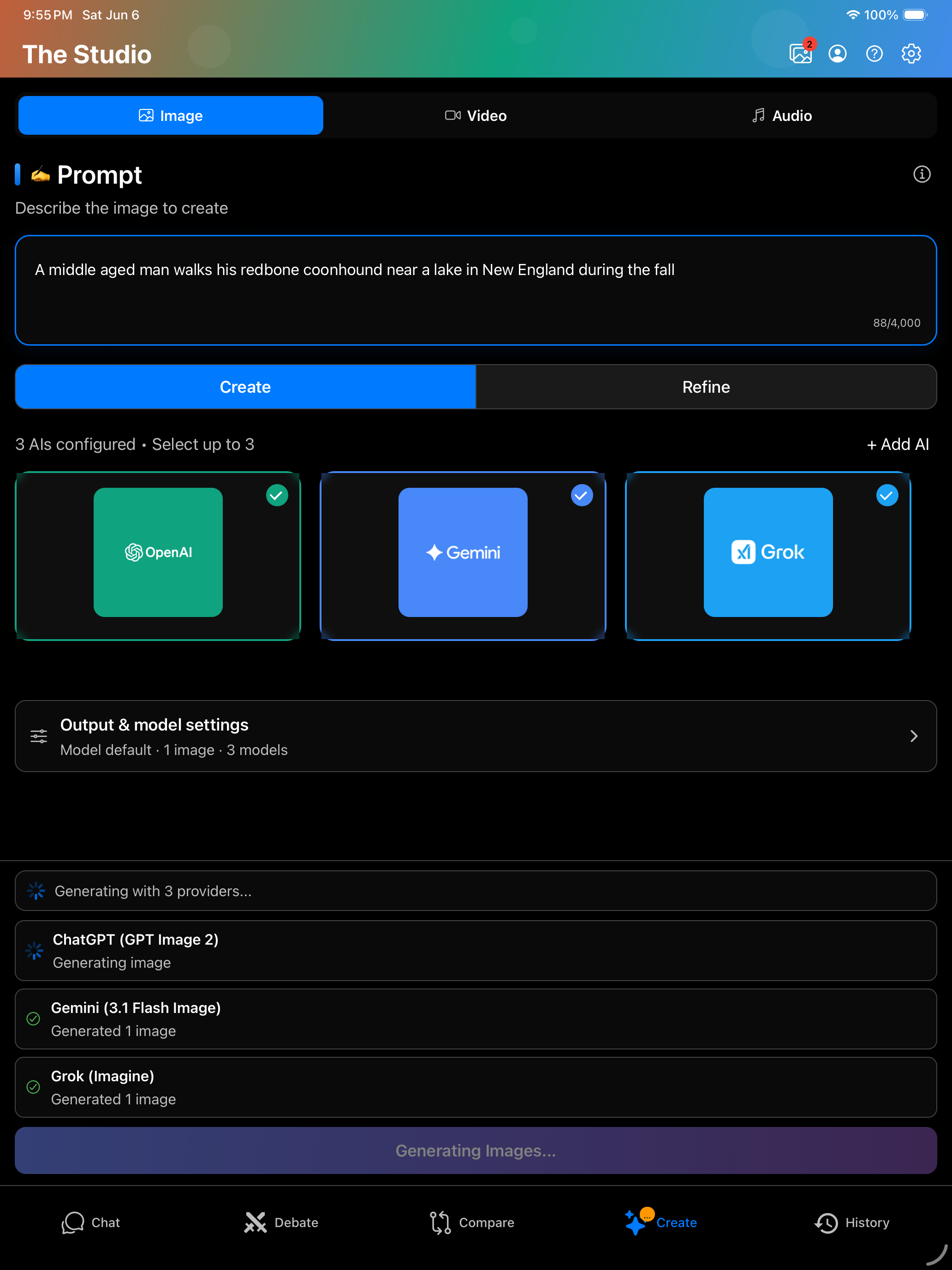Screen dimensions: 952x1270
Task: Open the user profile icon
Action: (x=838, y=54)
